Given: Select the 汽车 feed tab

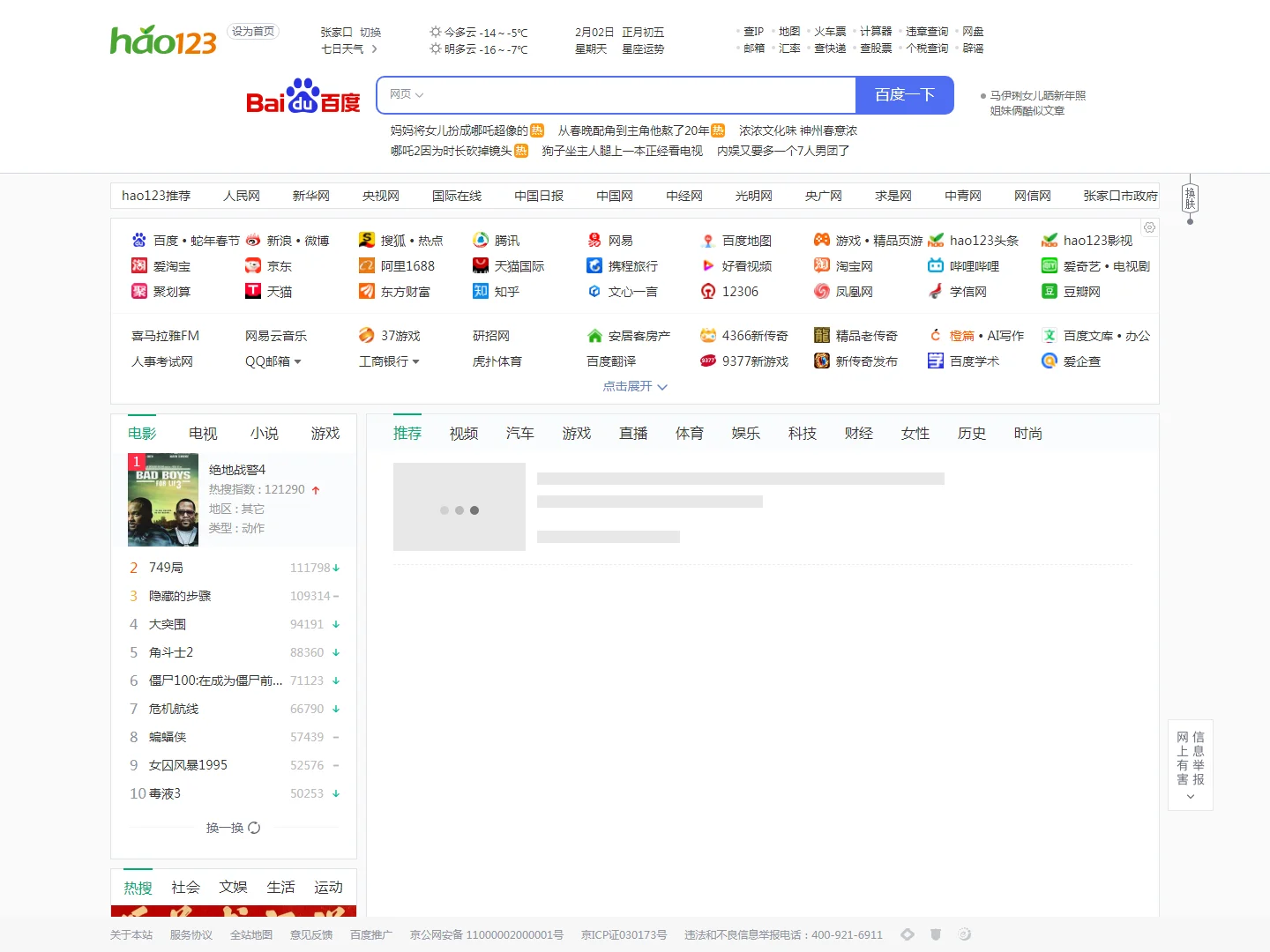Looking at the screenshot, I should (520, 433).
